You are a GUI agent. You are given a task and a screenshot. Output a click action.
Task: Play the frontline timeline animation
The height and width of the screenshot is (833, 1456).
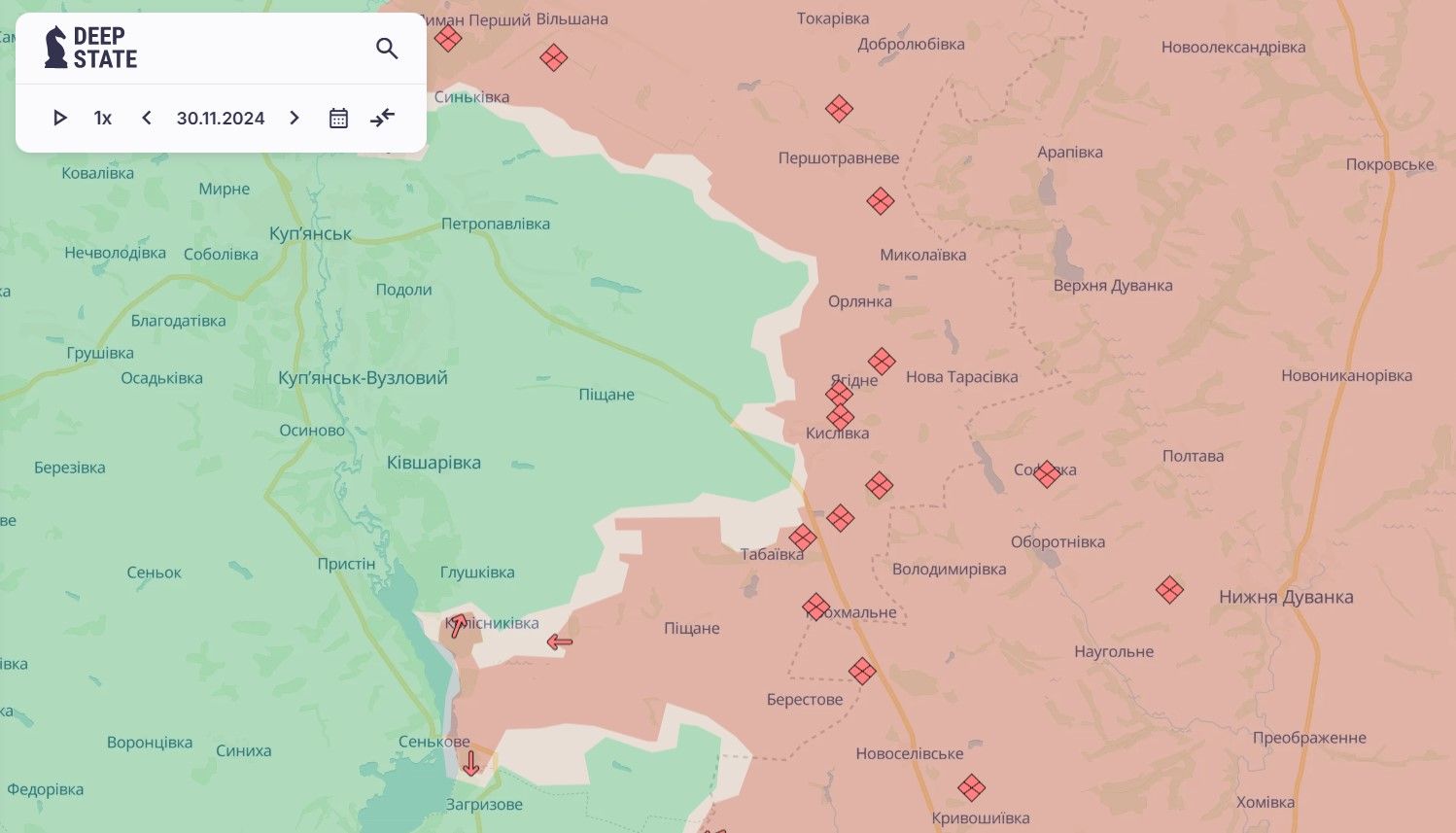59,118
